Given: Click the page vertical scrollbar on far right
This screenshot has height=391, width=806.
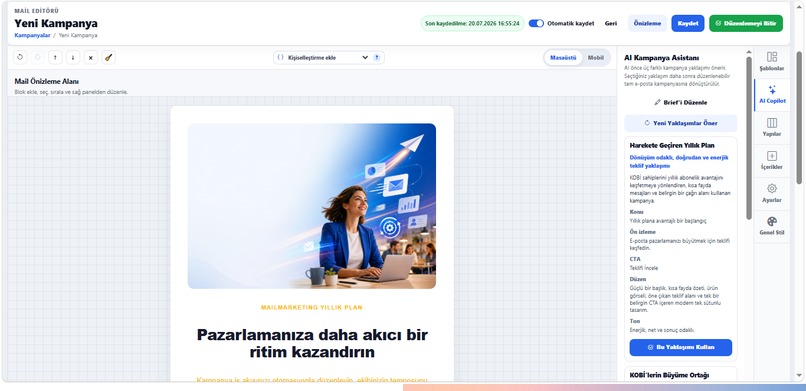Looking at the screenshot, I should tap(799, 118).
